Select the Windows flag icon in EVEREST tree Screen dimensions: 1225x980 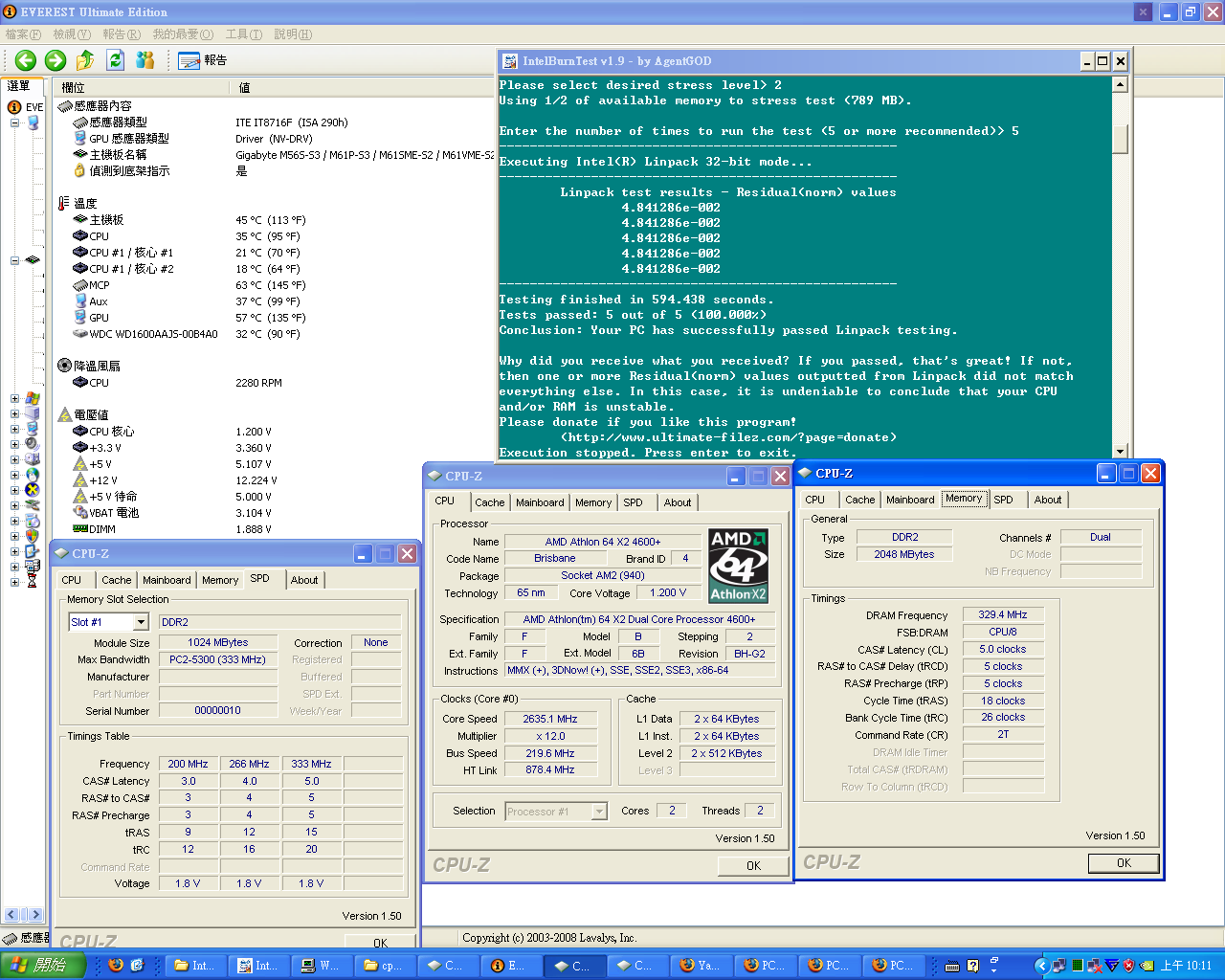point(33,398)
